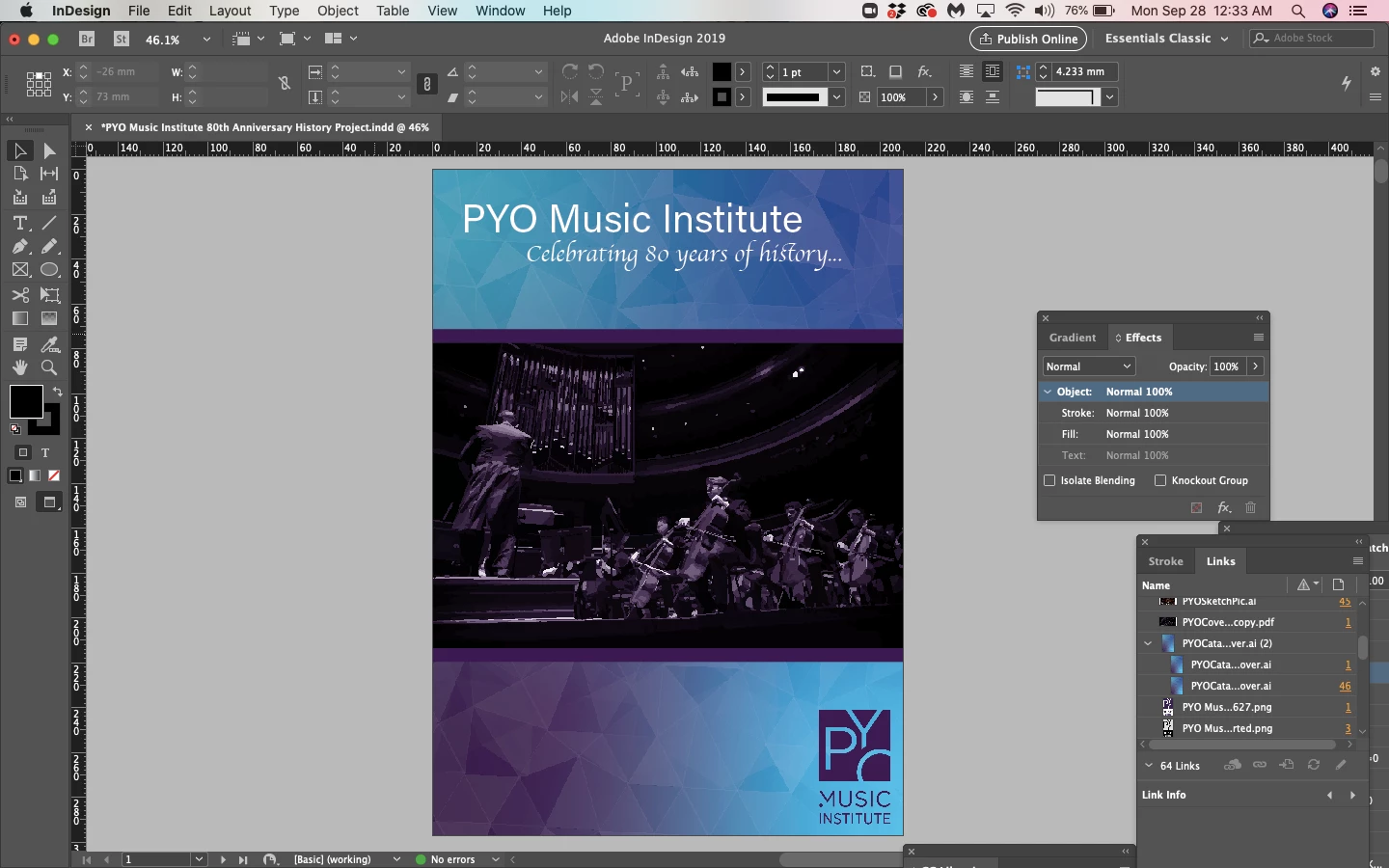Viewport: 1389px width, 868px height.
Task: Open the Window menu
Action: 500,11
